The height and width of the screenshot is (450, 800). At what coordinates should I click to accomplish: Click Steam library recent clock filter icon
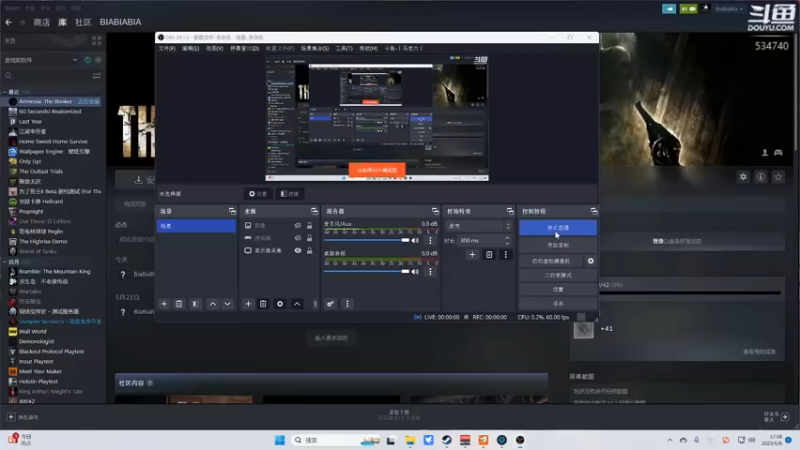pyautogui.click(x=88, y=60)
